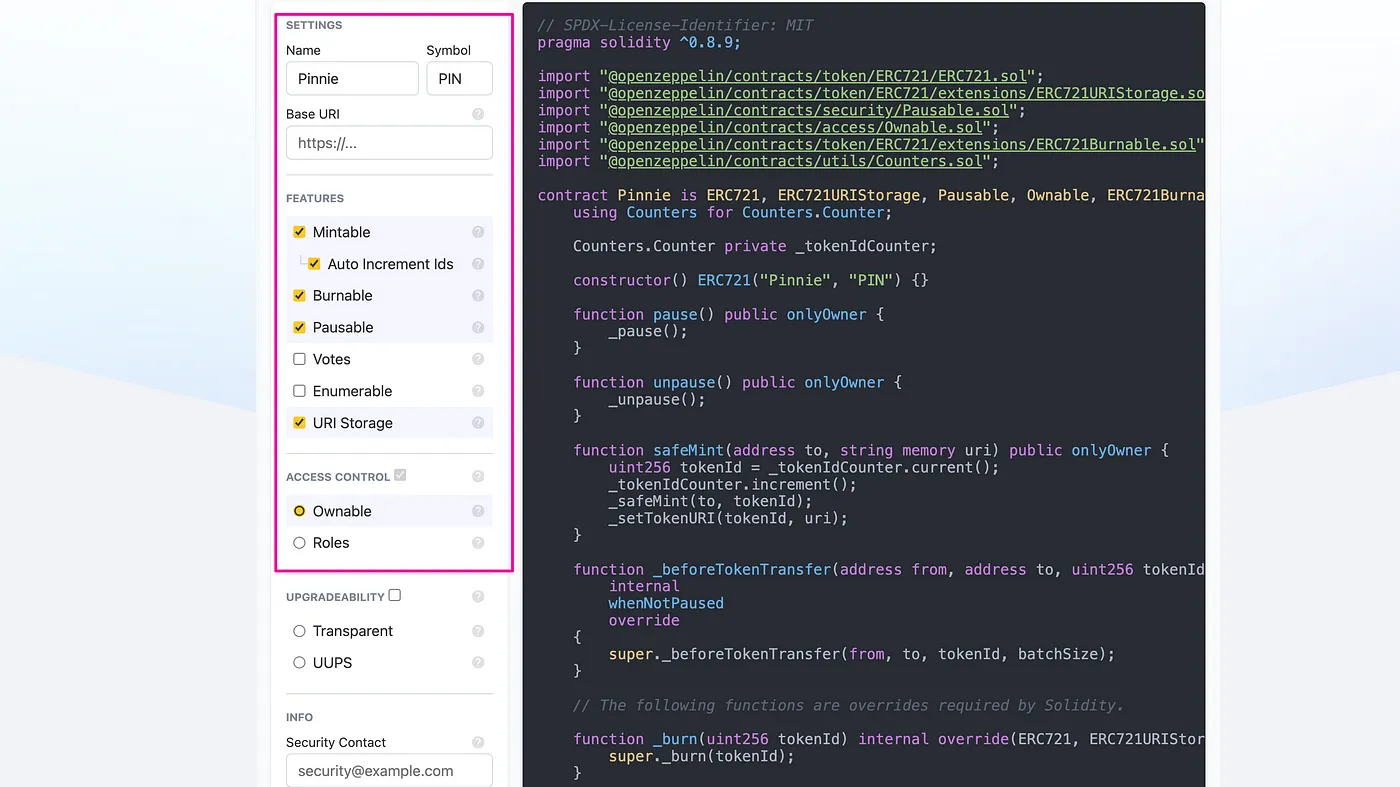This screenshot has width=1400, height=787.
Task: Open the Access Control section help icon
Action: pyautogui.click(x=478, y=477)
